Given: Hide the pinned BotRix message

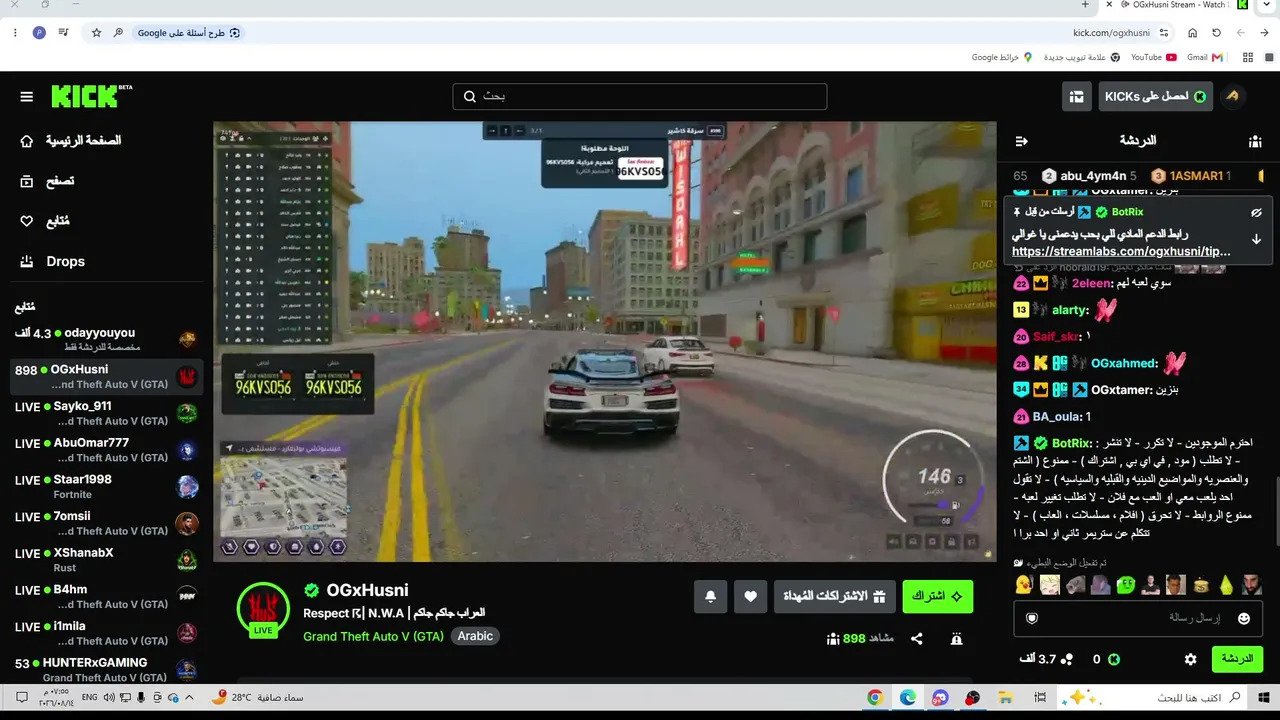Looking at the screenshot, I should (1256, 212).
